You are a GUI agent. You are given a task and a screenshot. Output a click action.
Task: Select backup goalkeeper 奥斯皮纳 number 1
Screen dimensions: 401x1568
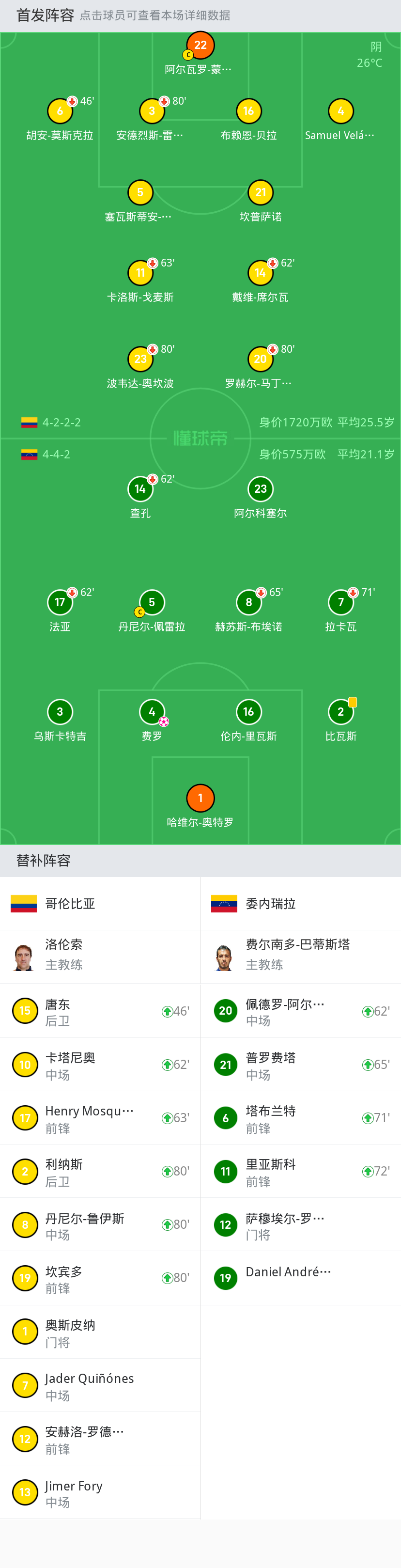[x=100, y=1331]
